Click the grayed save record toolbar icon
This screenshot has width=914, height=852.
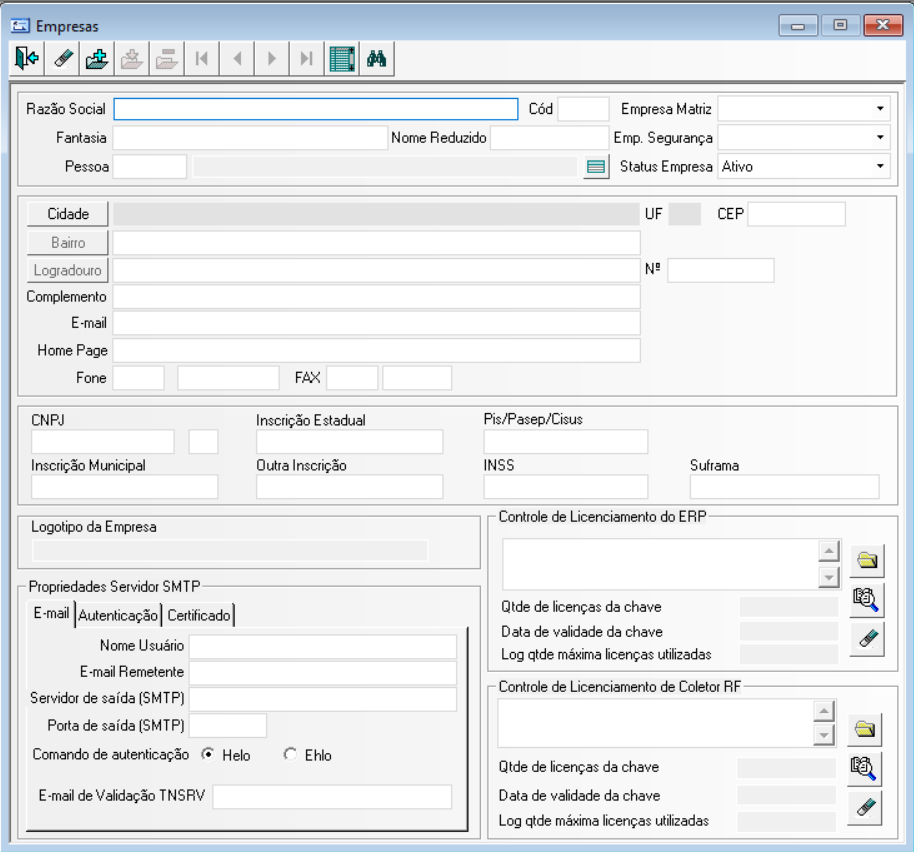pyautogui.click(x=132, y=59)
